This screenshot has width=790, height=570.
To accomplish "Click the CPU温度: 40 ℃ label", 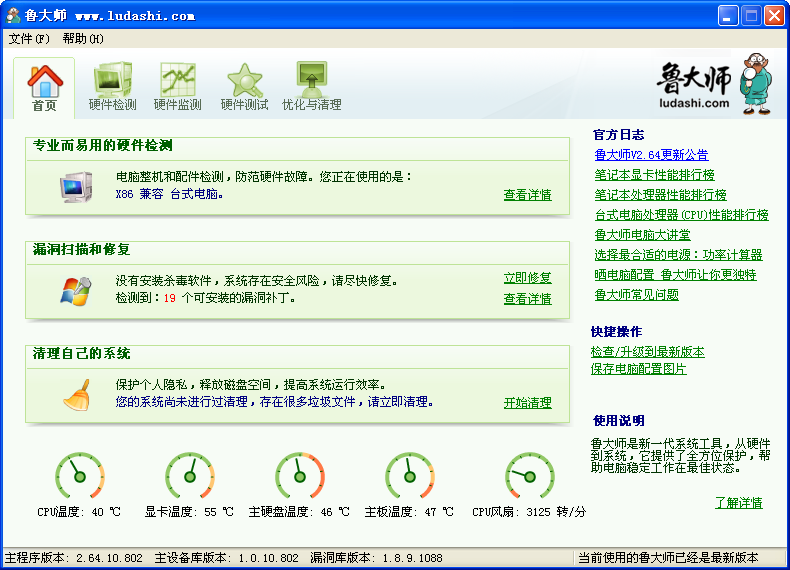I will (x=79, y=512).
